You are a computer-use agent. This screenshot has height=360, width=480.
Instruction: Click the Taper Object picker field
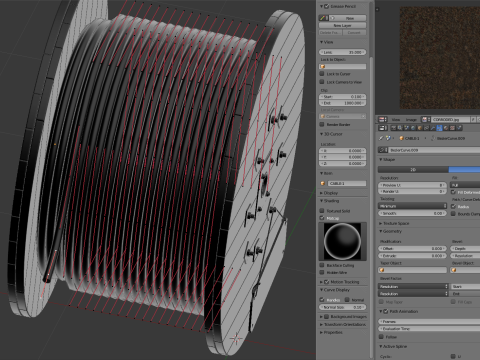point(412,270)
